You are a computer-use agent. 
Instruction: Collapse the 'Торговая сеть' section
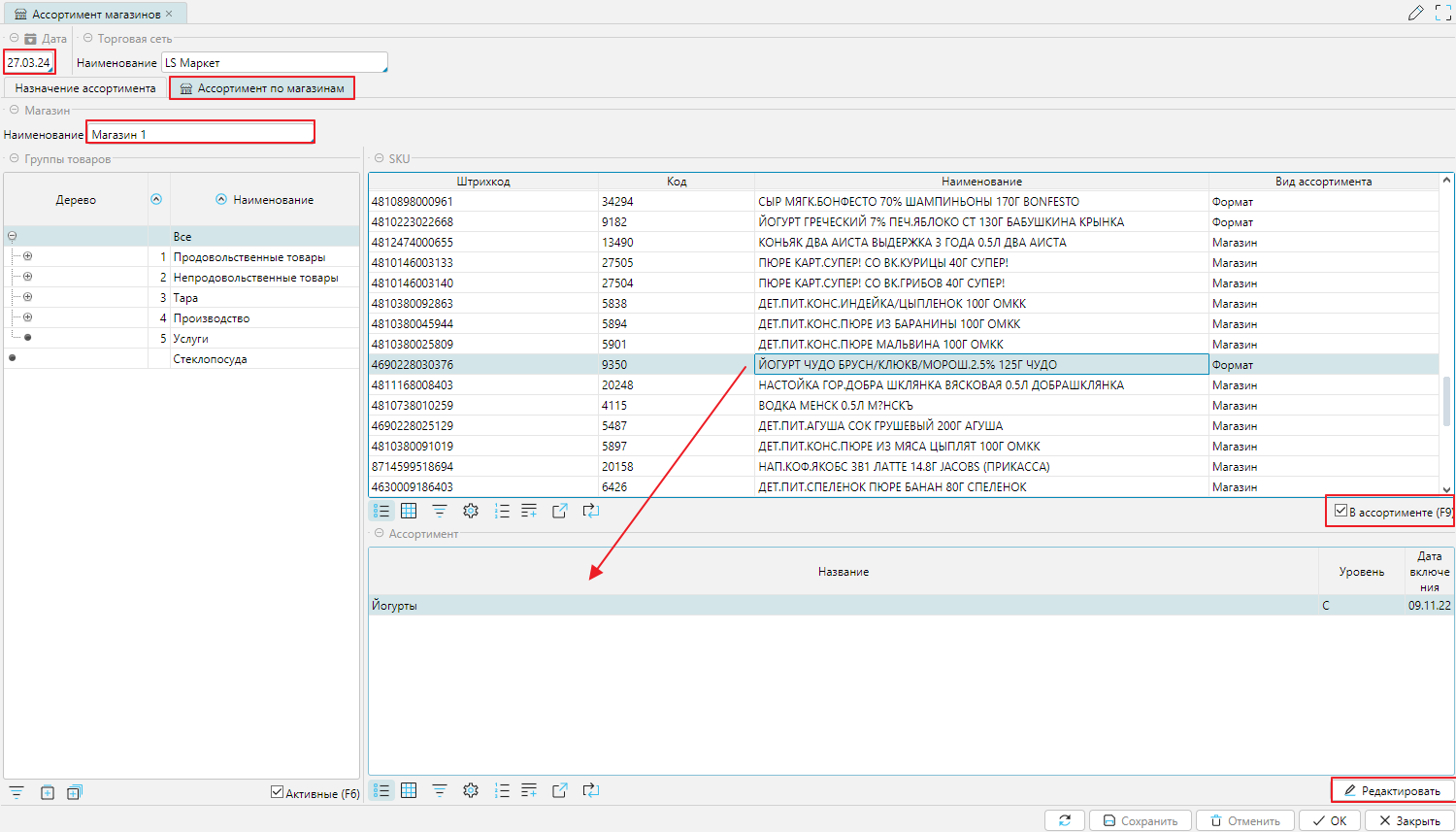click(87, 39)
